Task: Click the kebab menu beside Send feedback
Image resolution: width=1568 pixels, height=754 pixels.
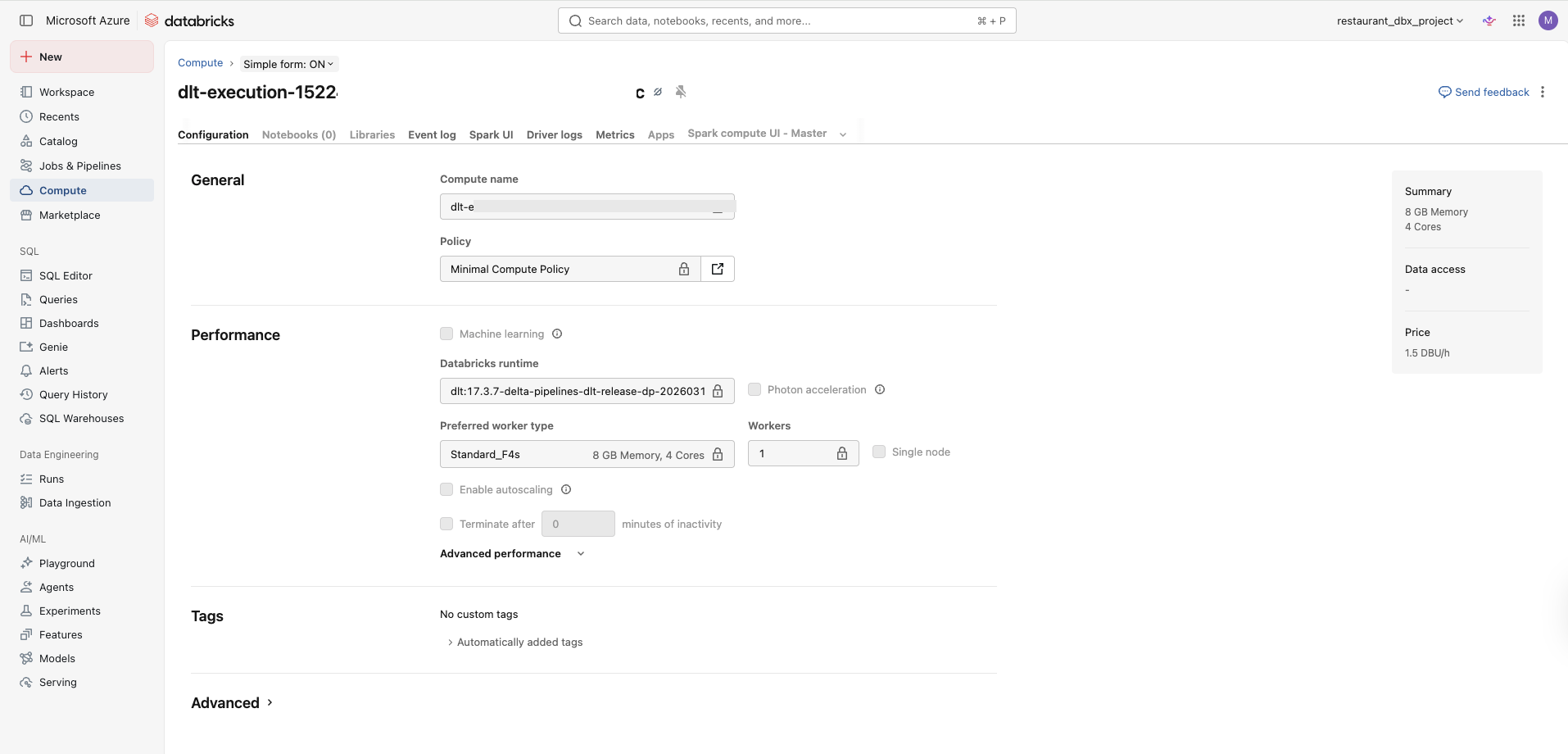Action: [1543, 92]
